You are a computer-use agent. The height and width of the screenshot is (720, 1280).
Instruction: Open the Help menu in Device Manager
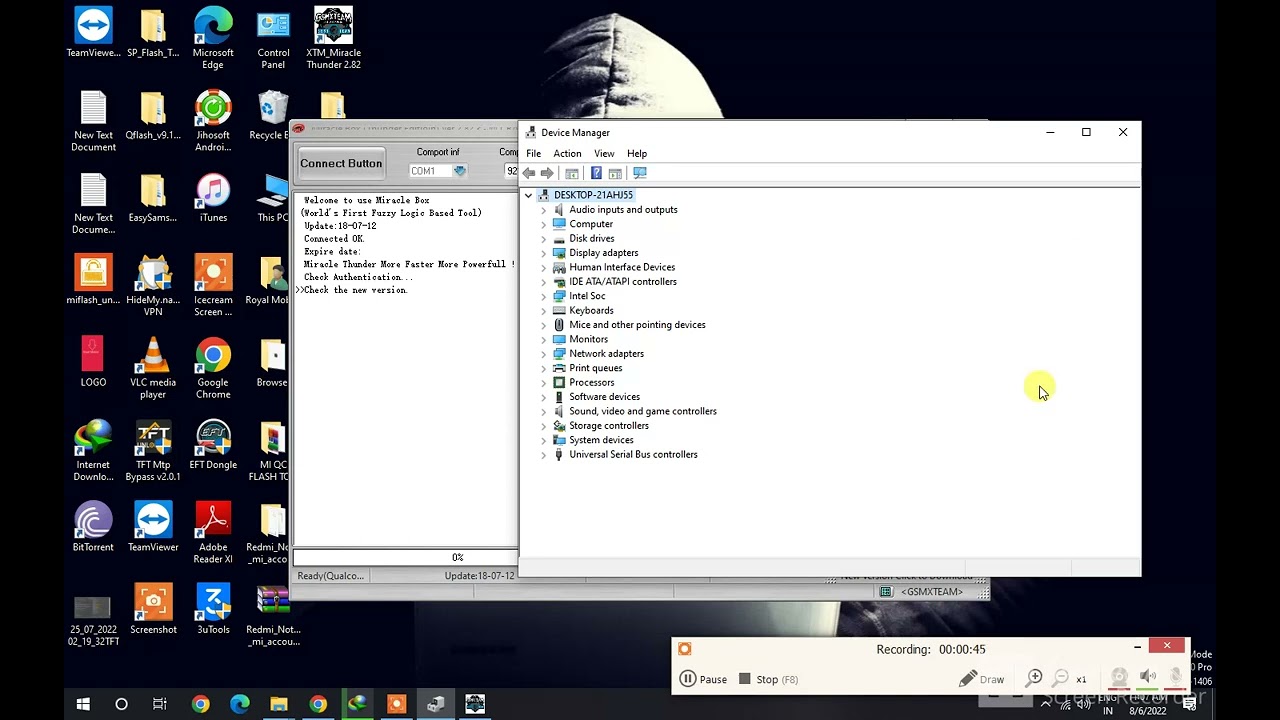[637, 154]
